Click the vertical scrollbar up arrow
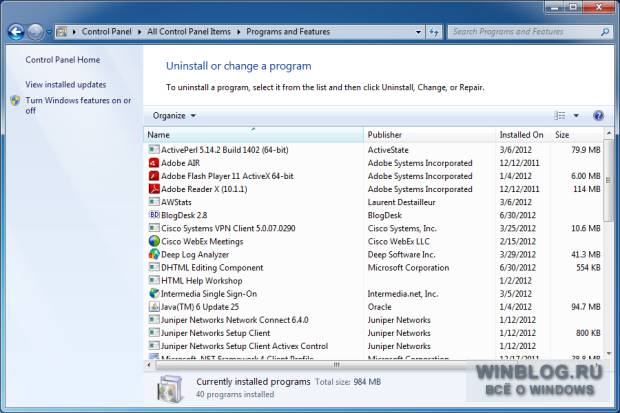The image size is (620, 413). [x=609, y=133]
